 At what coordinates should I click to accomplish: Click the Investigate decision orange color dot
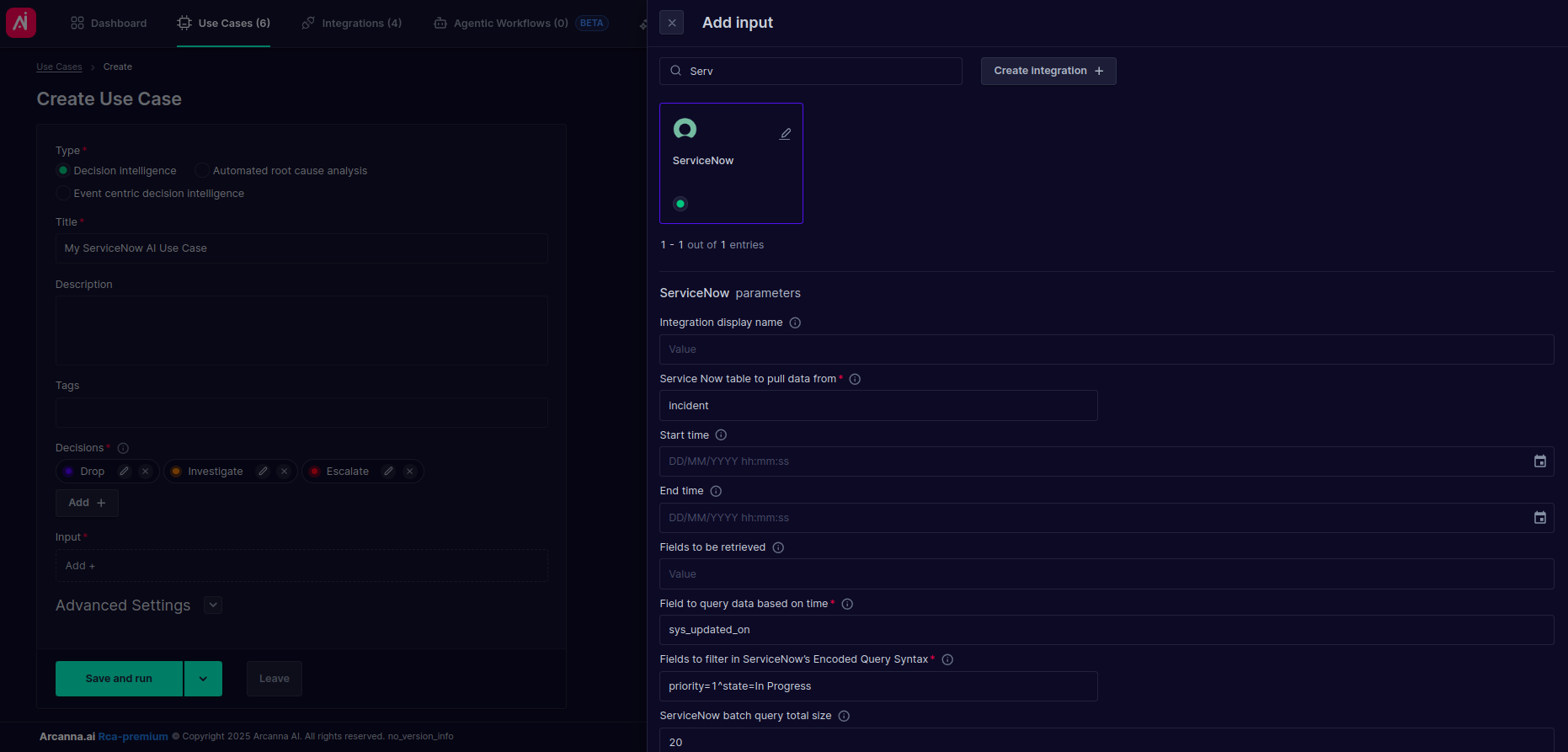(176, 472)
